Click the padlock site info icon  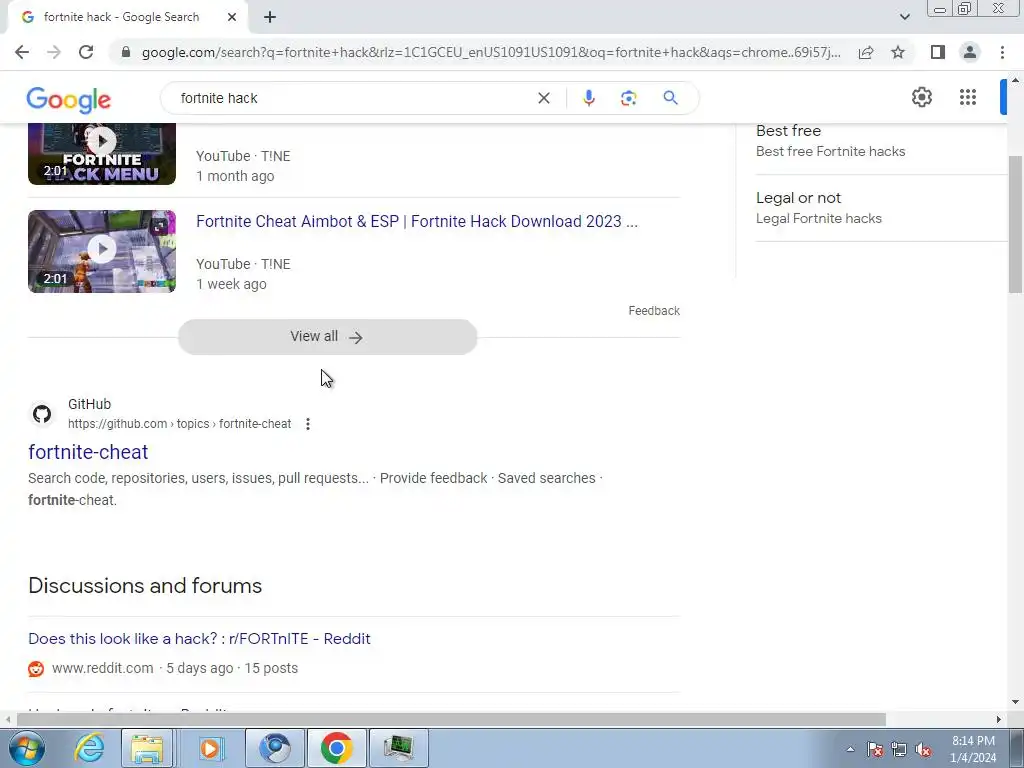point(126,52)
